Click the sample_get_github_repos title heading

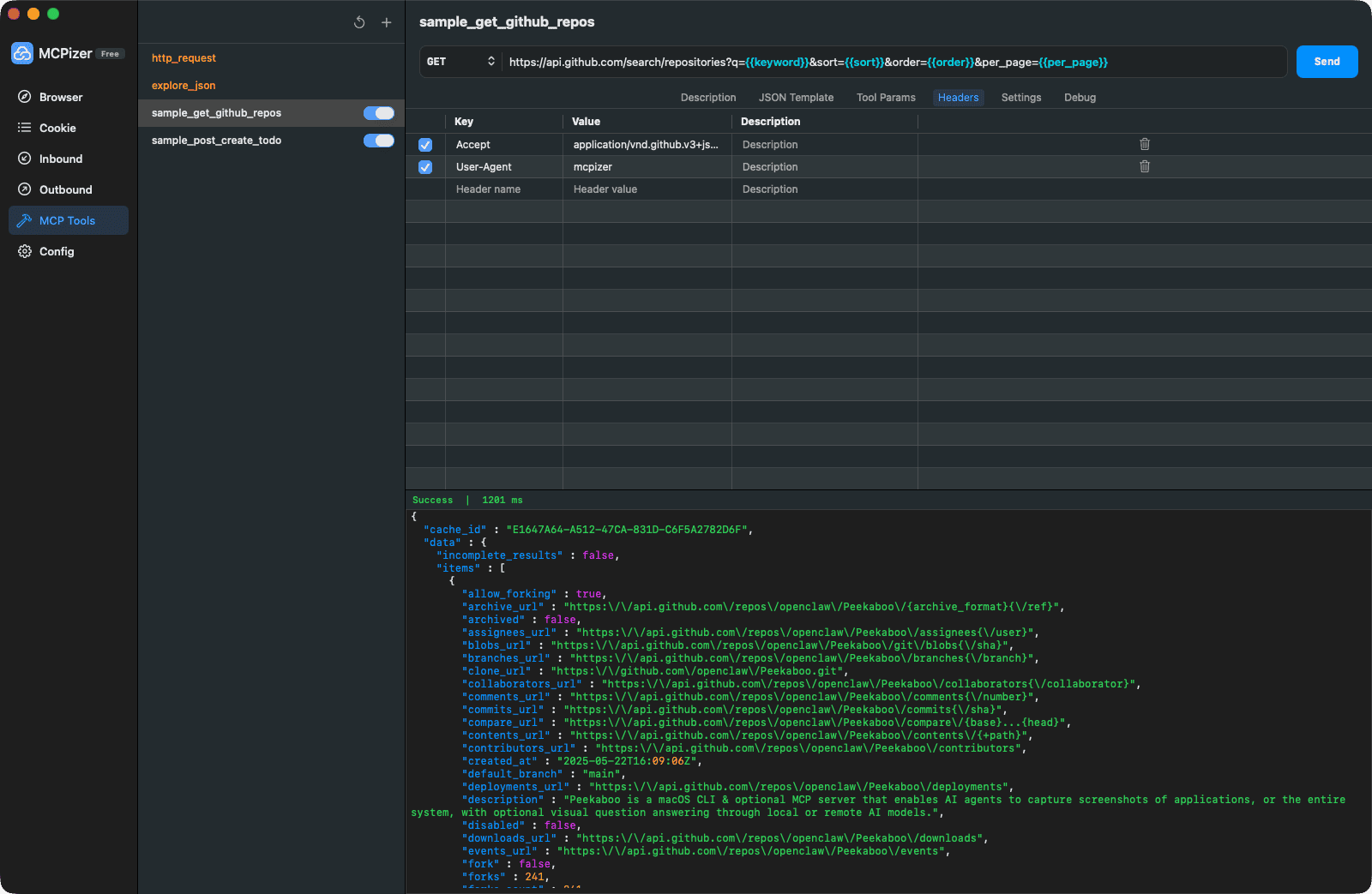(x=507, y=22)
